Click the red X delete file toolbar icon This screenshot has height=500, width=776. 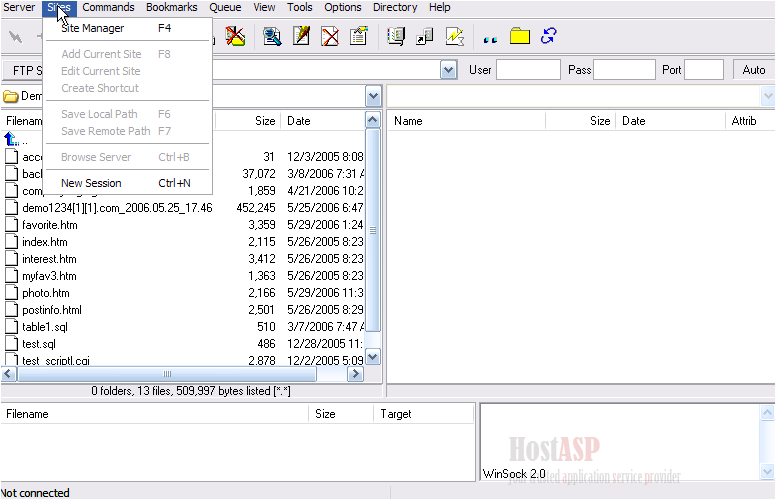tap(329, 37)
